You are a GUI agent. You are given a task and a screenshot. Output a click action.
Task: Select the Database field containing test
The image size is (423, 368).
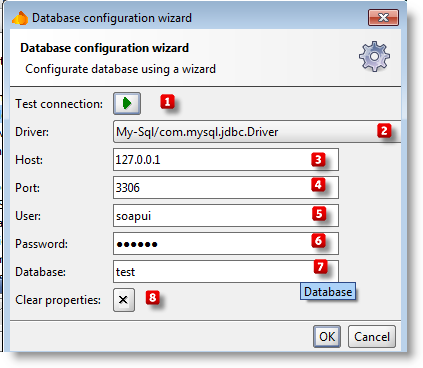pyautogui.click(x=226, y=272)
